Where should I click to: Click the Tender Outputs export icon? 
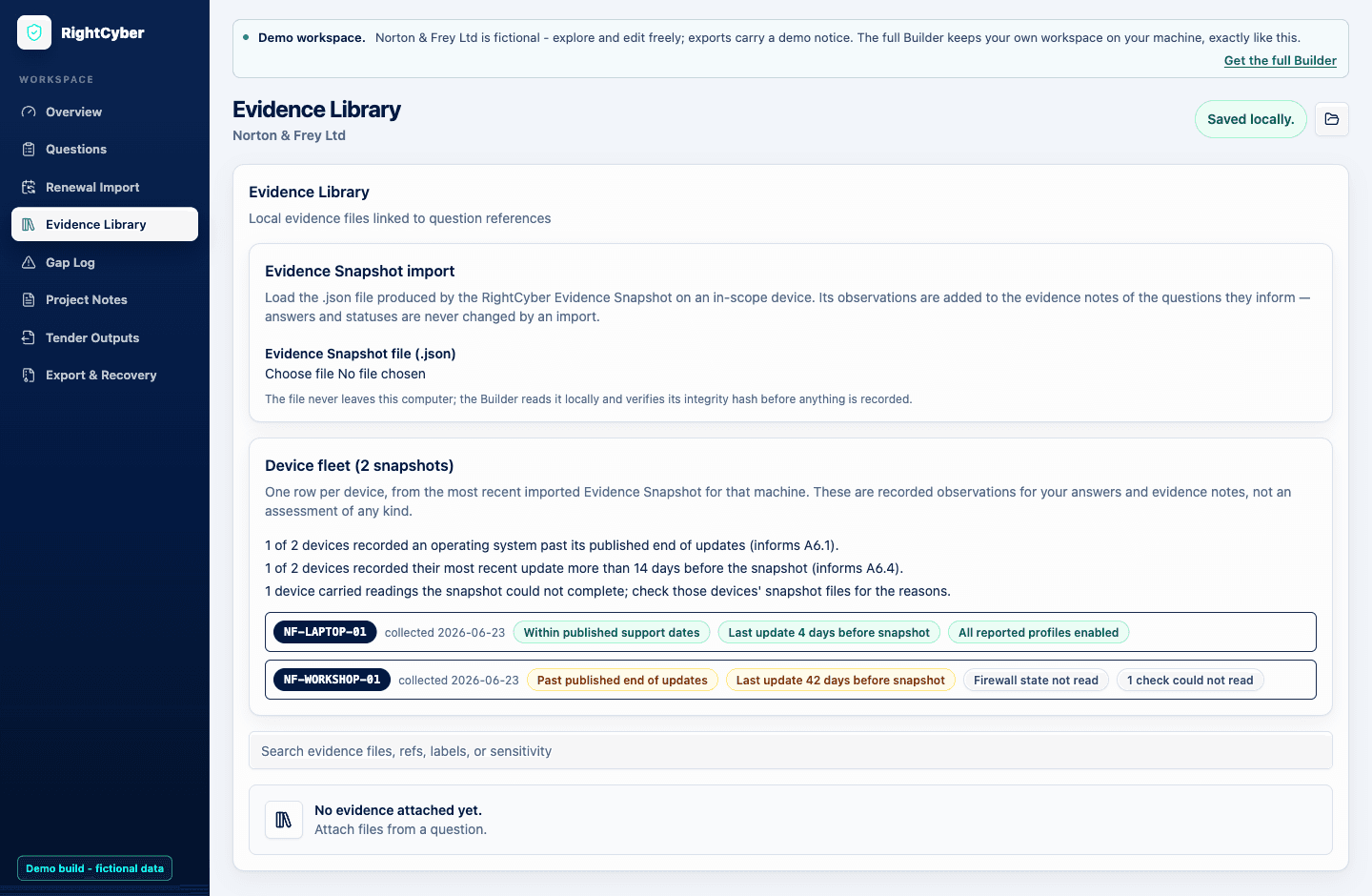pos(29,337)
